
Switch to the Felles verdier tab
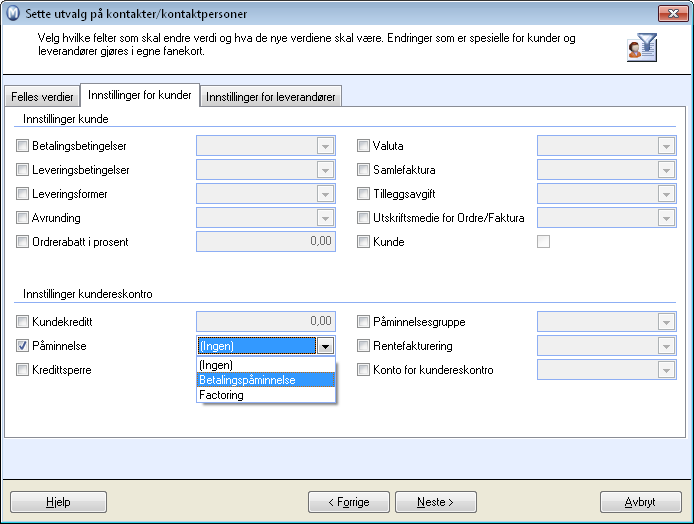pyautogui.click(x=42, y=96)
